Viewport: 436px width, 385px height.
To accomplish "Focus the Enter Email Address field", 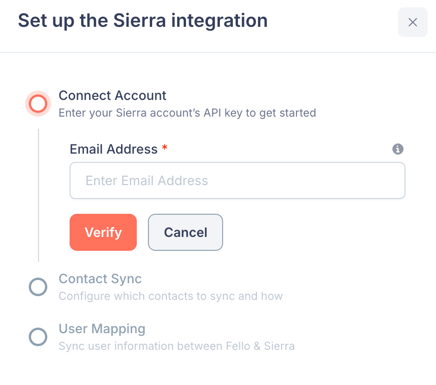I will 237,181.
